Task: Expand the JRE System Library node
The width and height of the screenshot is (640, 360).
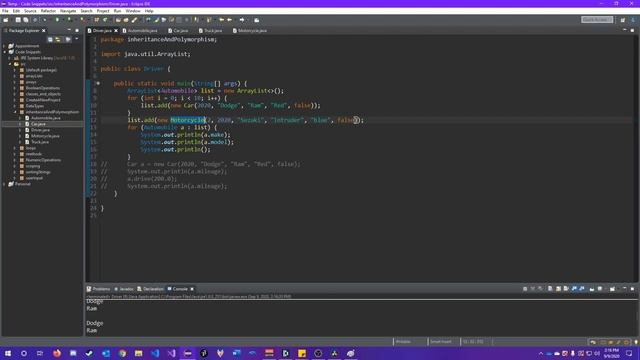Action: click(10, 58)
